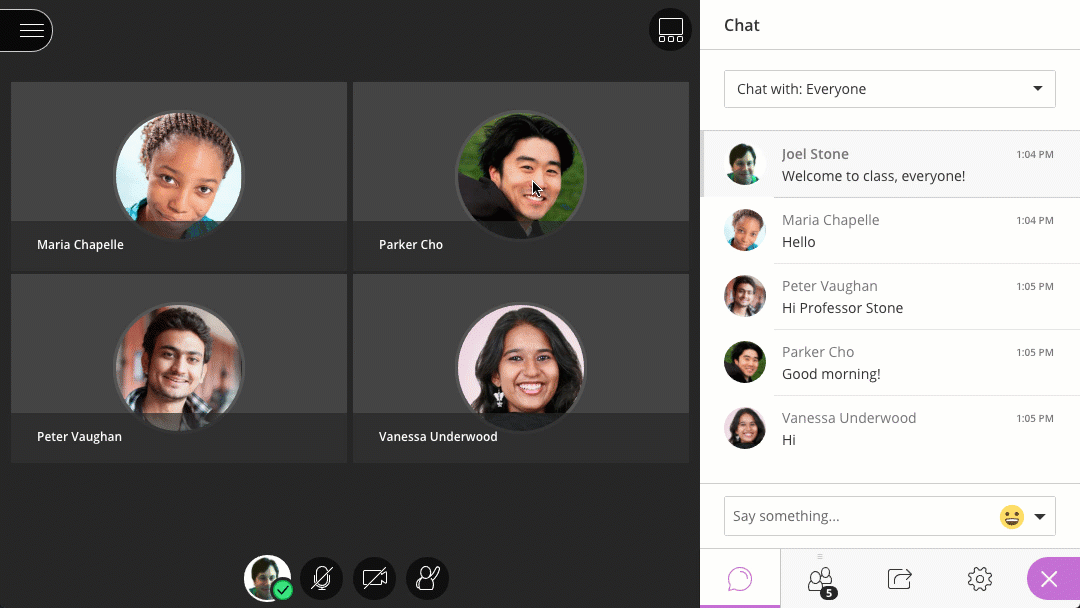Click Joel Stone's name in chat
This screenshot has width=1080, height=608.
[x=815, y=154]
